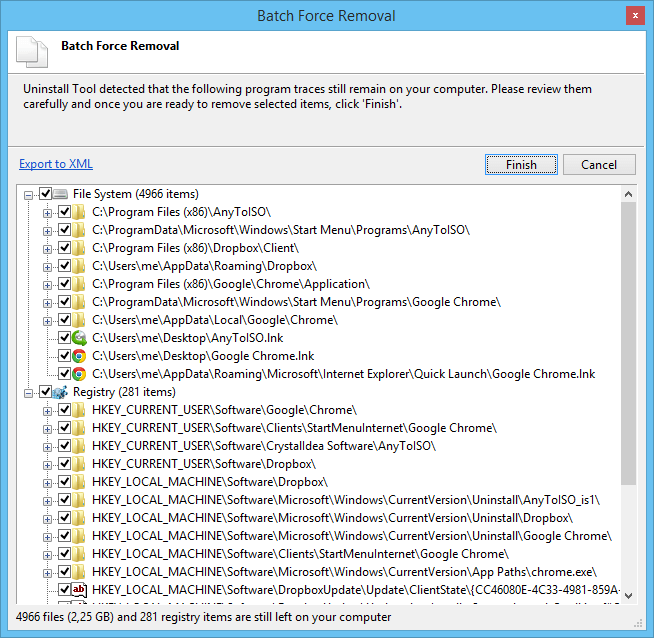The height and width of the screenshot is (638, 654).
Task: Click folder icon of HKEY_CURRENT_USER\Software\Dropbox\
Action: coord(79,464)
